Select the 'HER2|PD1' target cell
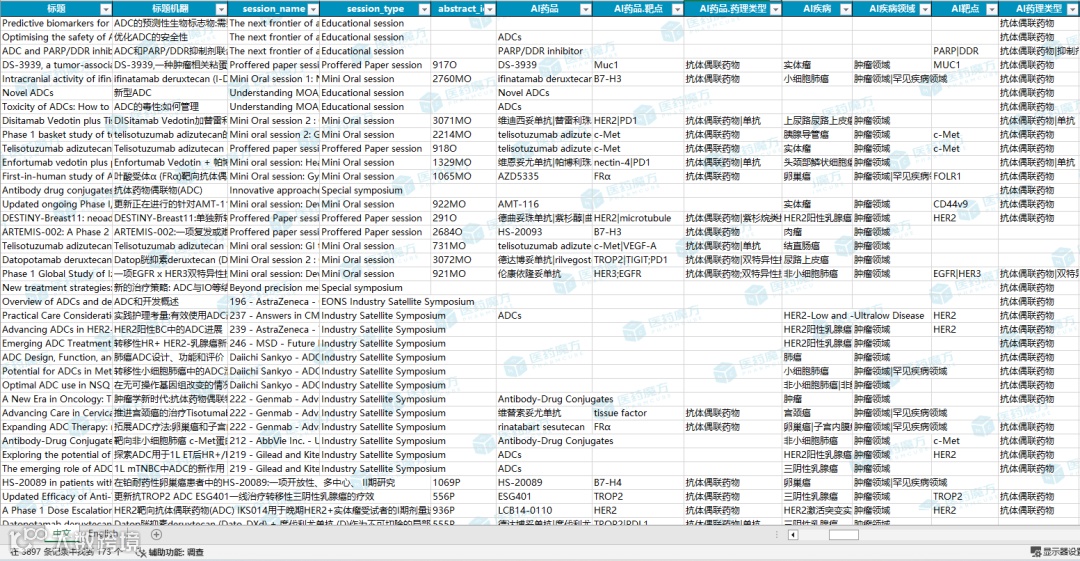This screenshot has height=561, width=1080. tap(638, 121)
